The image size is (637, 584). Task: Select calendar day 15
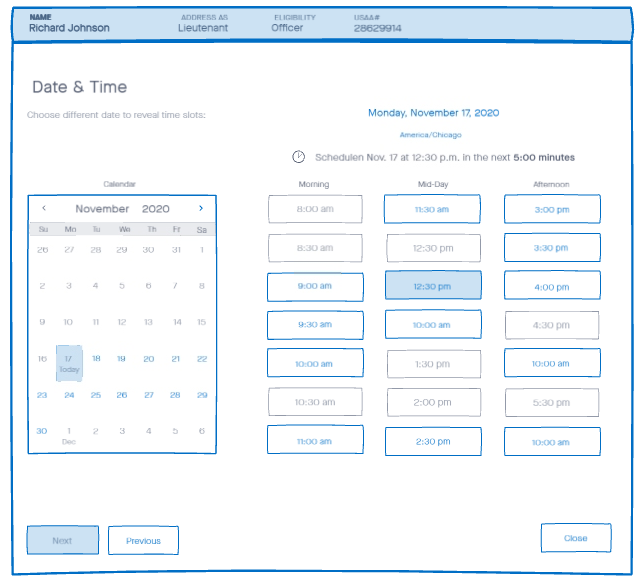click(202, 322)
